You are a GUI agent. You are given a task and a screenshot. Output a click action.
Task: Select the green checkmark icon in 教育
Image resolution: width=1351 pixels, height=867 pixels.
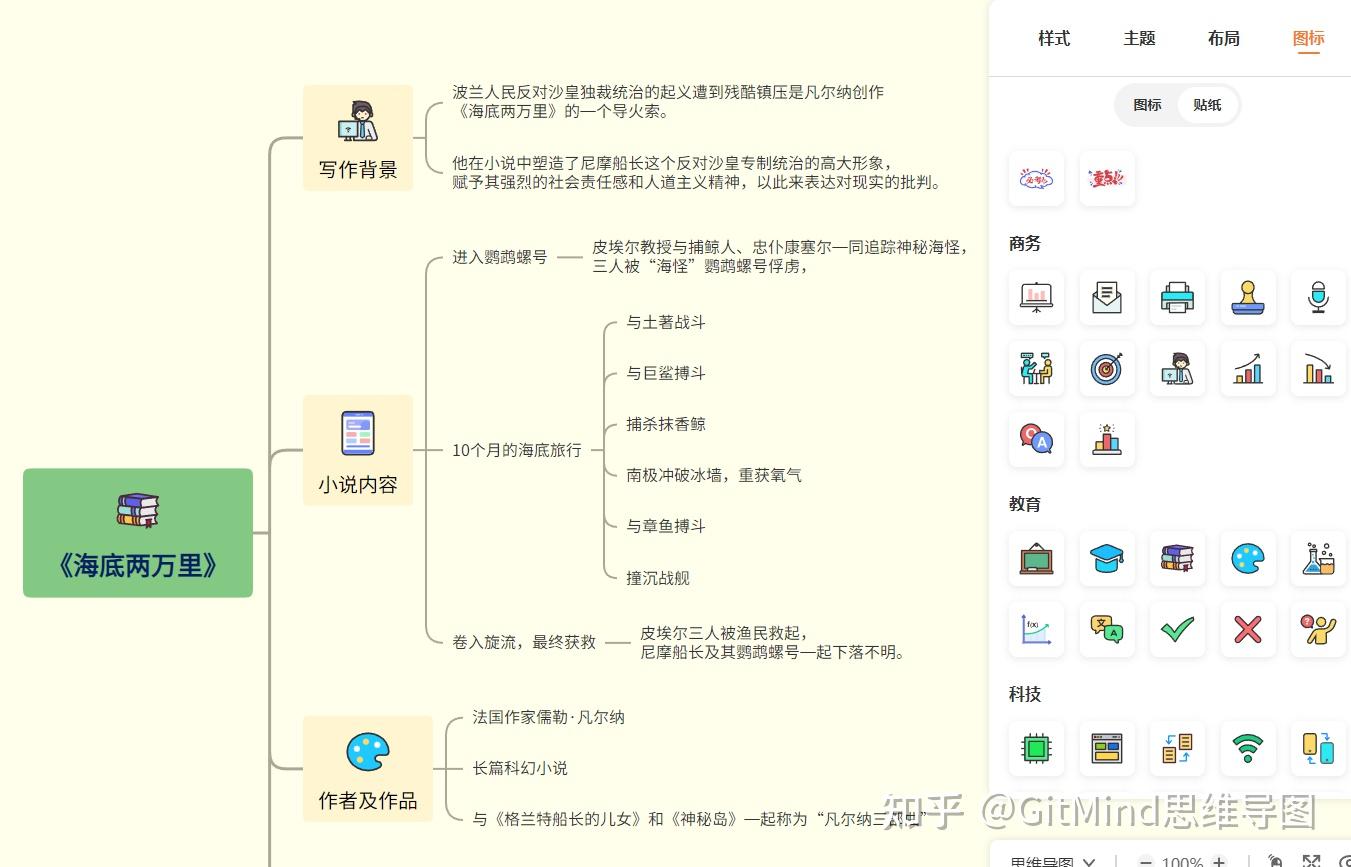[1177, 630]
